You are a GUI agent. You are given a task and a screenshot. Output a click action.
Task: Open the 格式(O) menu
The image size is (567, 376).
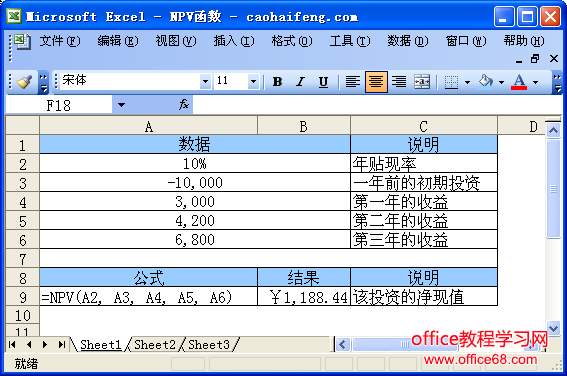click(x=292, y=41)
